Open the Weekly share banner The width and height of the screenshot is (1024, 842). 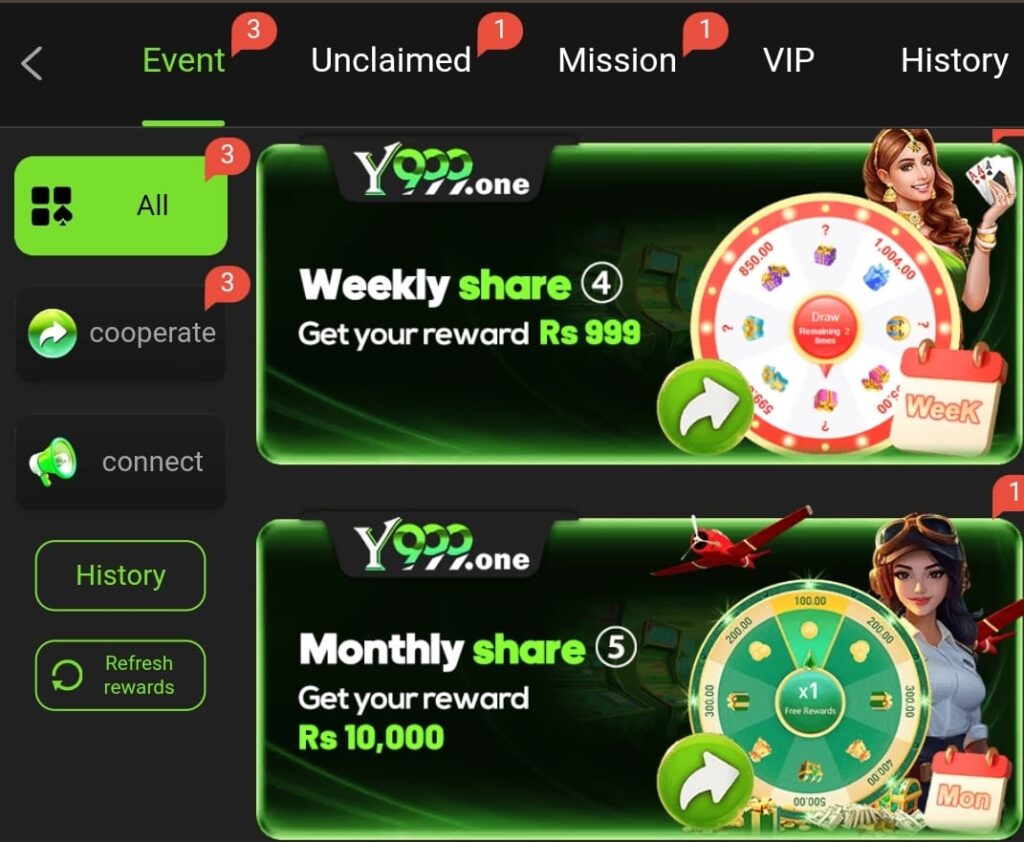tap(639, 302)
